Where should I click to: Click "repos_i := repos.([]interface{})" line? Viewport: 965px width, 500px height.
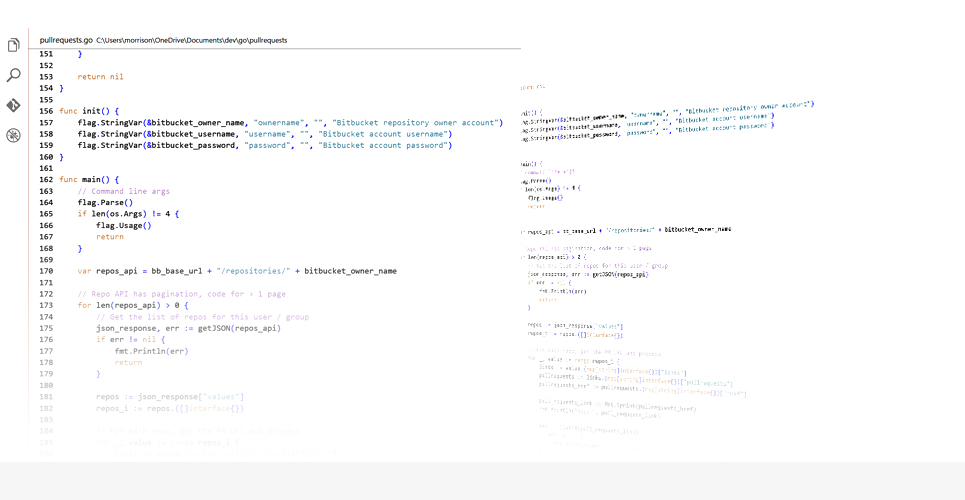point(170,409)
